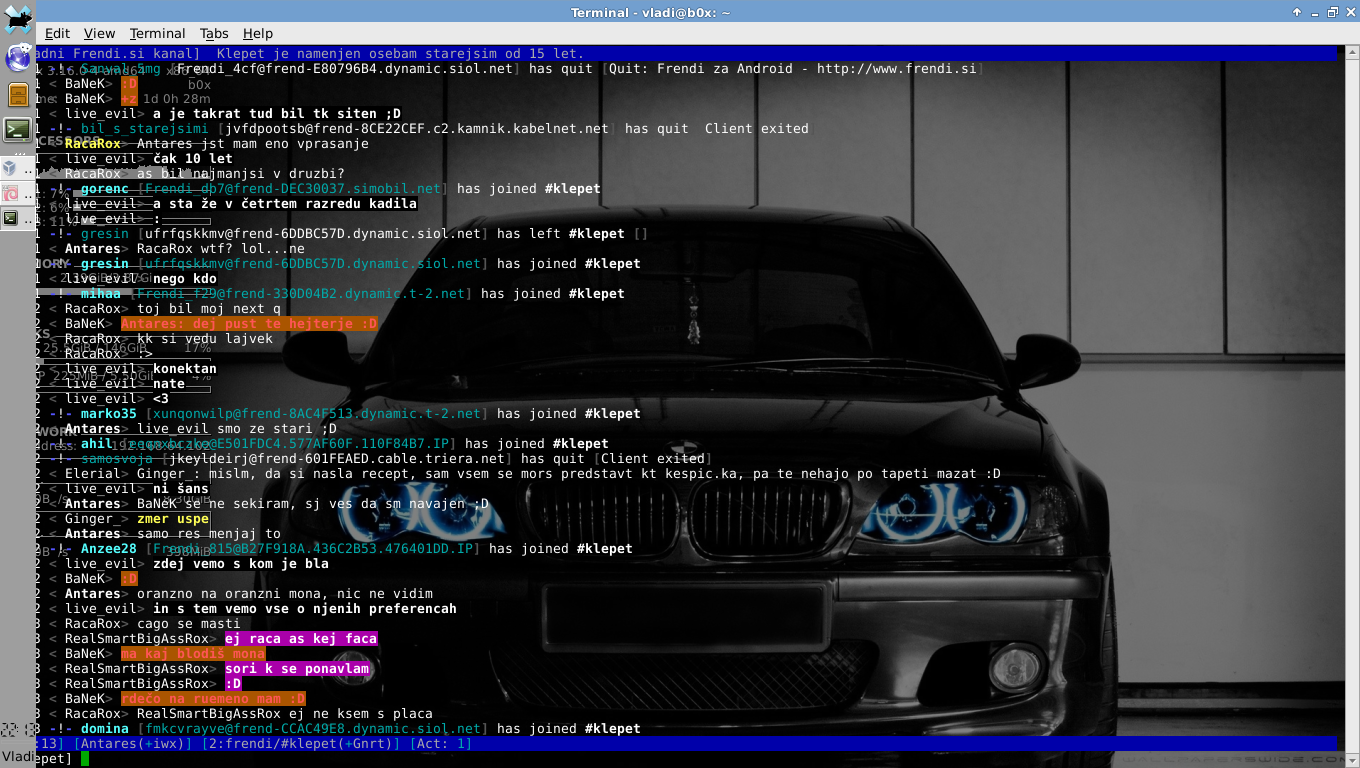Click the window title 'Terminal - vladi@b0x: ~'

tap(650, 12)
